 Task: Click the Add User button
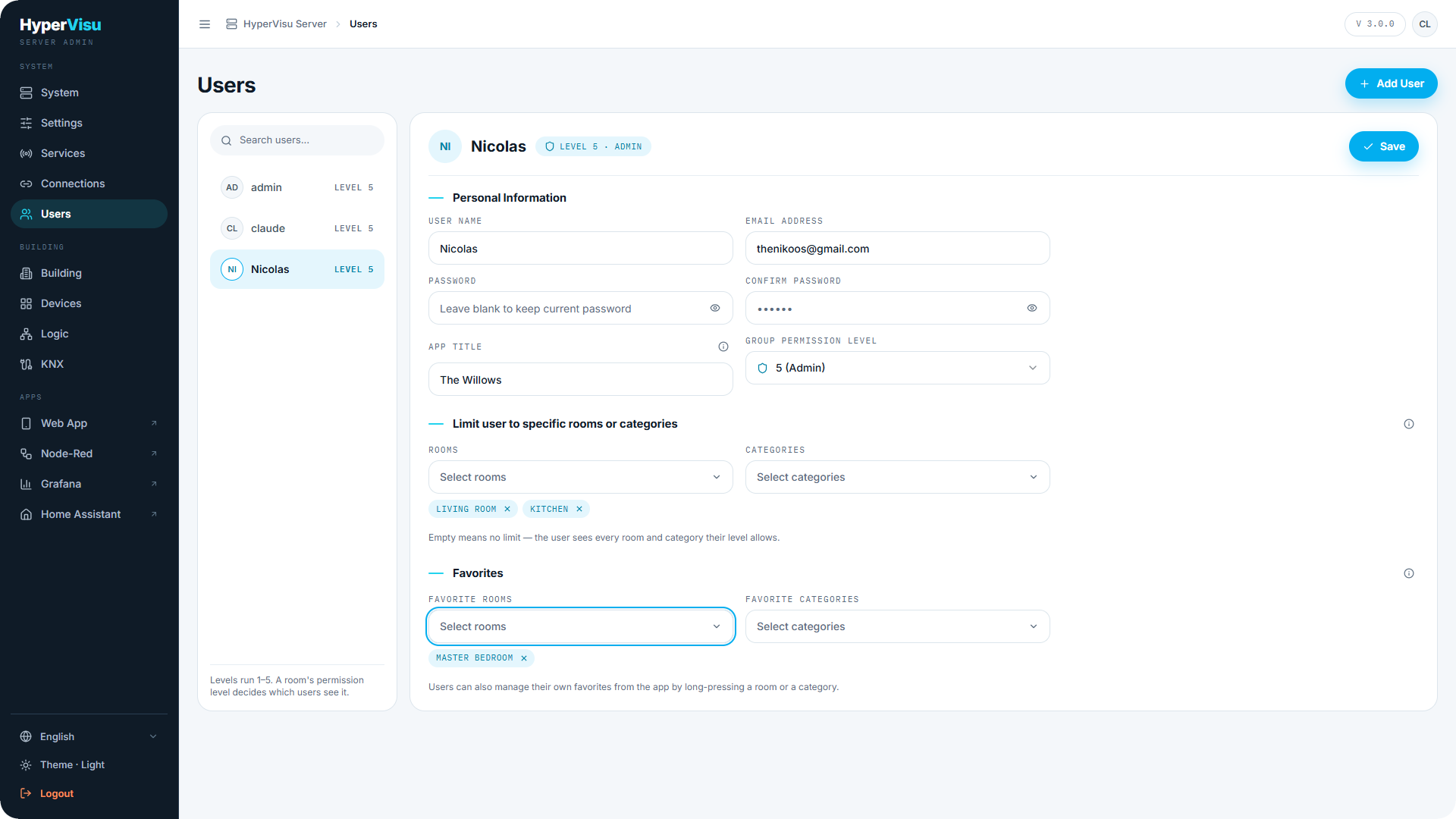pyautogui.click(x=1391, y=83)
